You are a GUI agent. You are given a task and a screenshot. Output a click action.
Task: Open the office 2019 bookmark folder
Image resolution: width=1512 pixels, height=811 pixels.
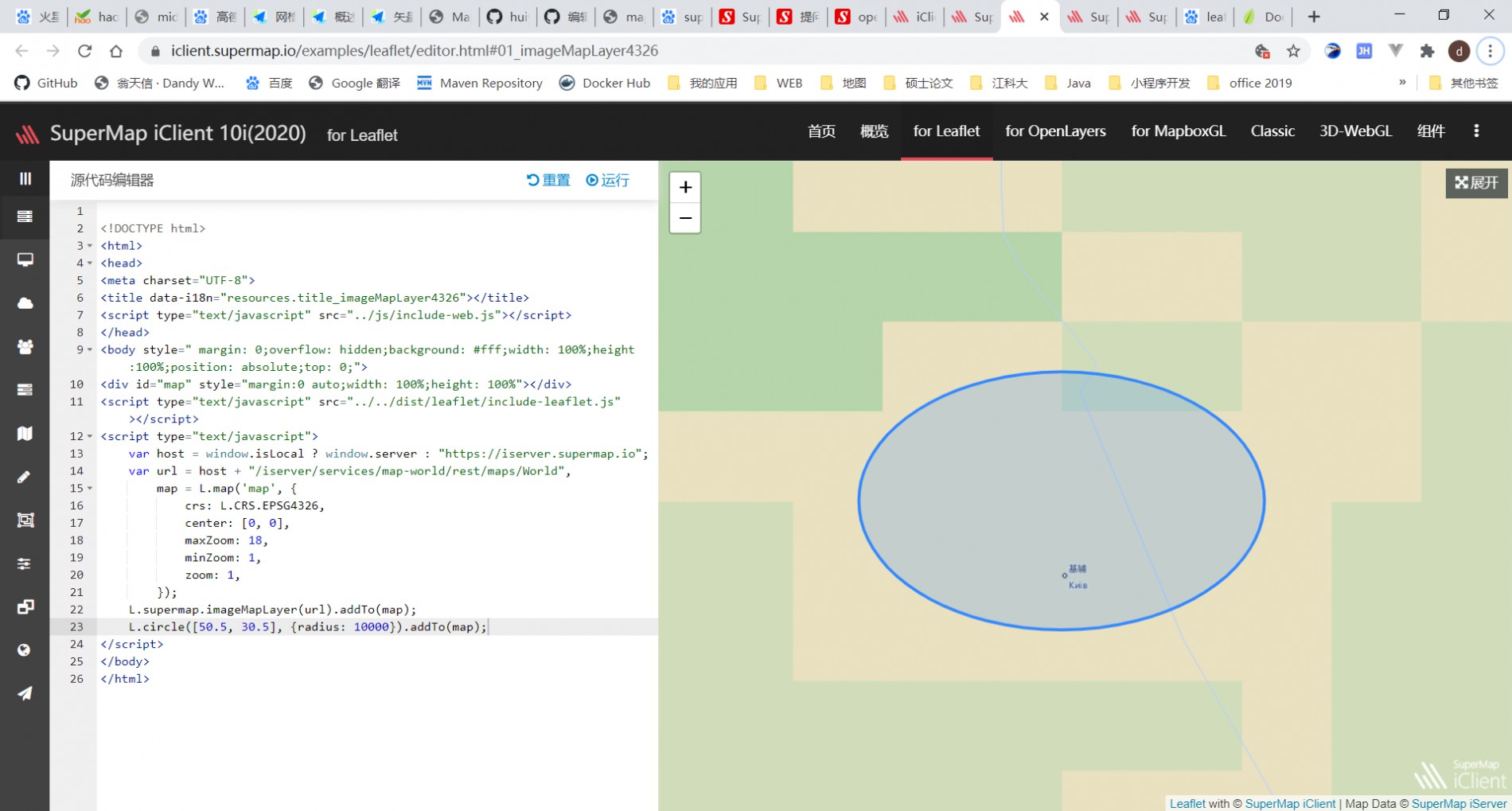(x=1249, y=83)
